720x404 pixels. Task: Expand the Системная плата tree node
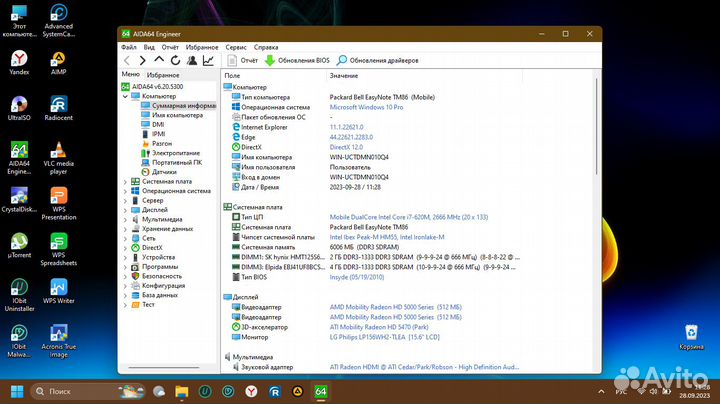(x=125, y=182)
